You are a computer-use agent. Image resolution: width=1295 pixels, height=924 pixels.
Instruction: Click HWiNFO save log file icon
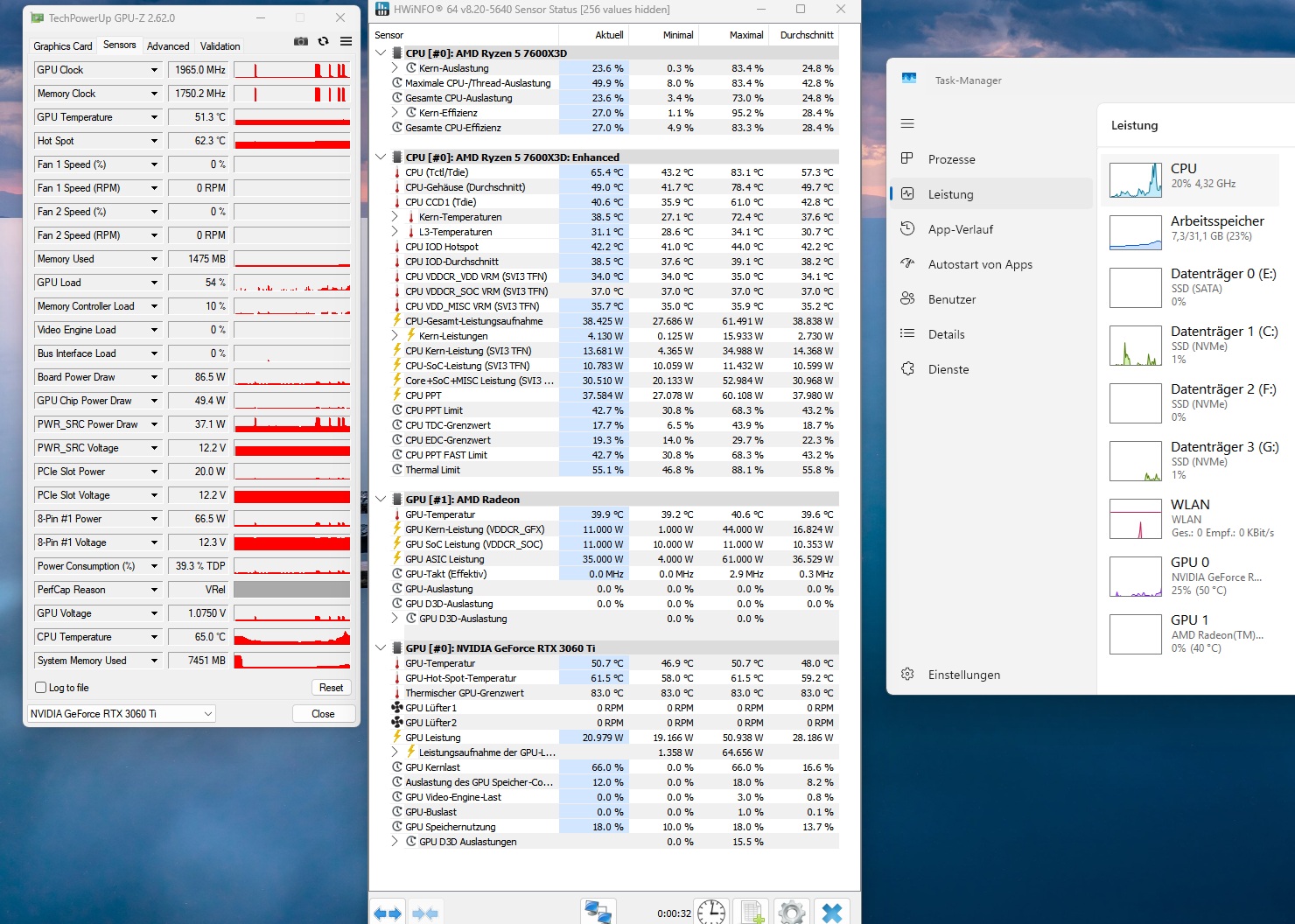(x=752, y=912)
